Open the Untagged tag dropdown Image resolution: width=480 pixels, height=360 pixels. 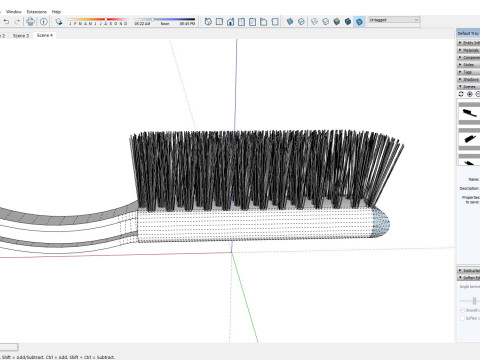point(394,20)
